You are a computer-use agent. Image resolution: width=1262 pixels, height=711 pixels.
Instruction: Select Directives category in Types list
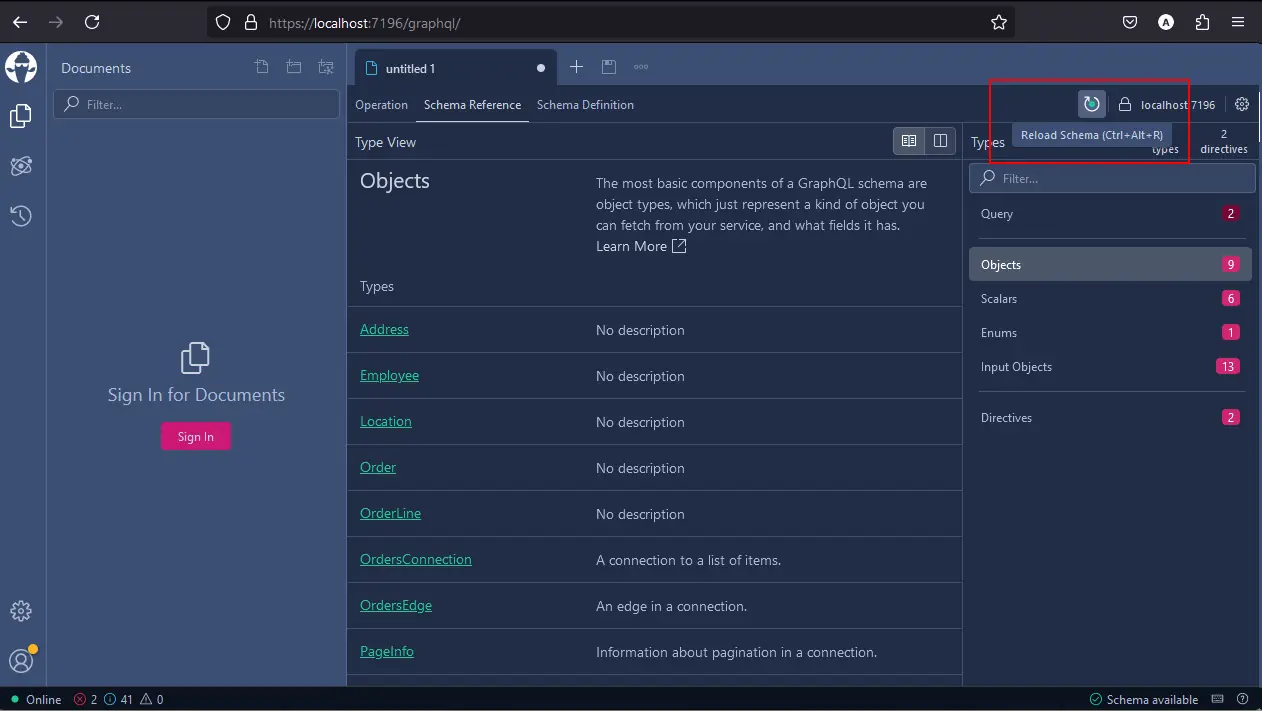click(1110, 418)
